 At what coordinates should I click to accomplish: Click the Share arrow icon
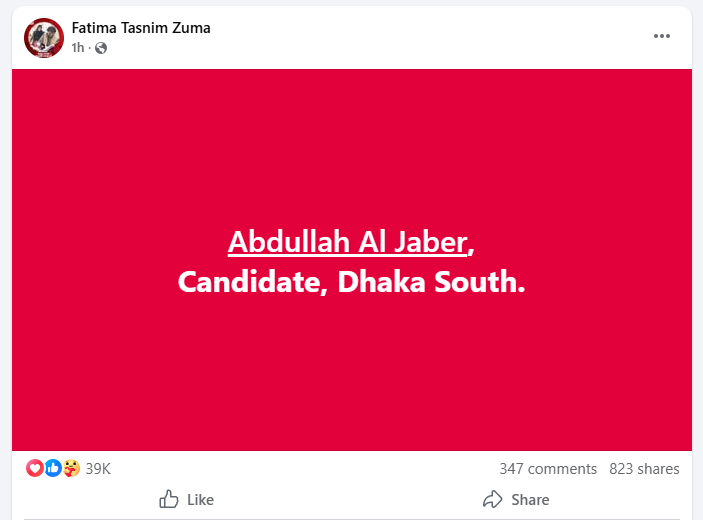click(x=492, y=499)
